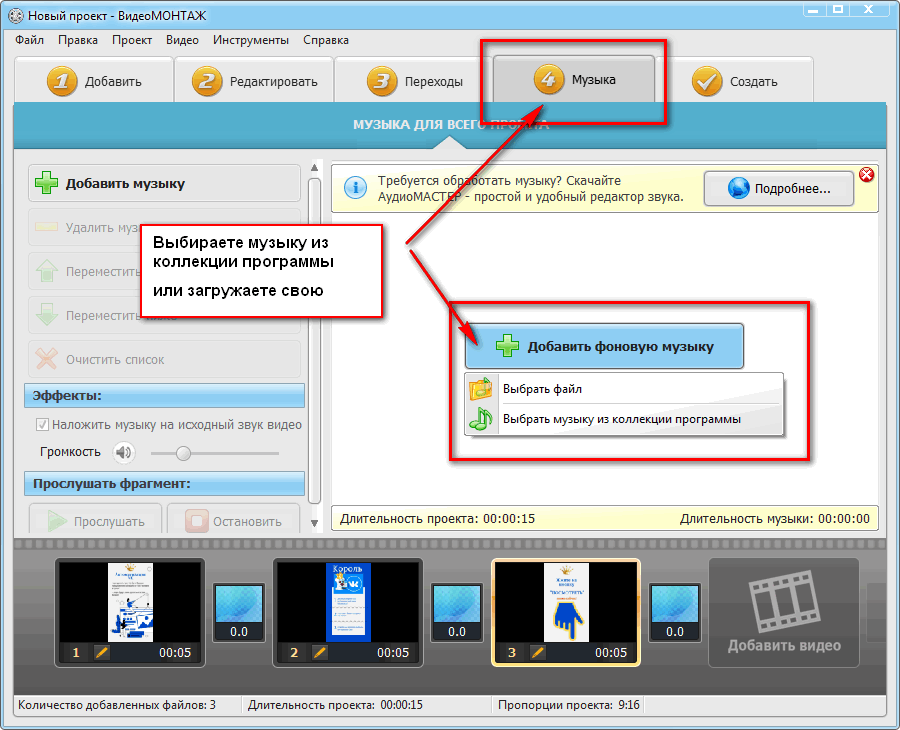Image resolution: width=900 pixels, height=730 pixels.
Task: Click the red stop icon beside Остановить
Action: click(196, 521)
